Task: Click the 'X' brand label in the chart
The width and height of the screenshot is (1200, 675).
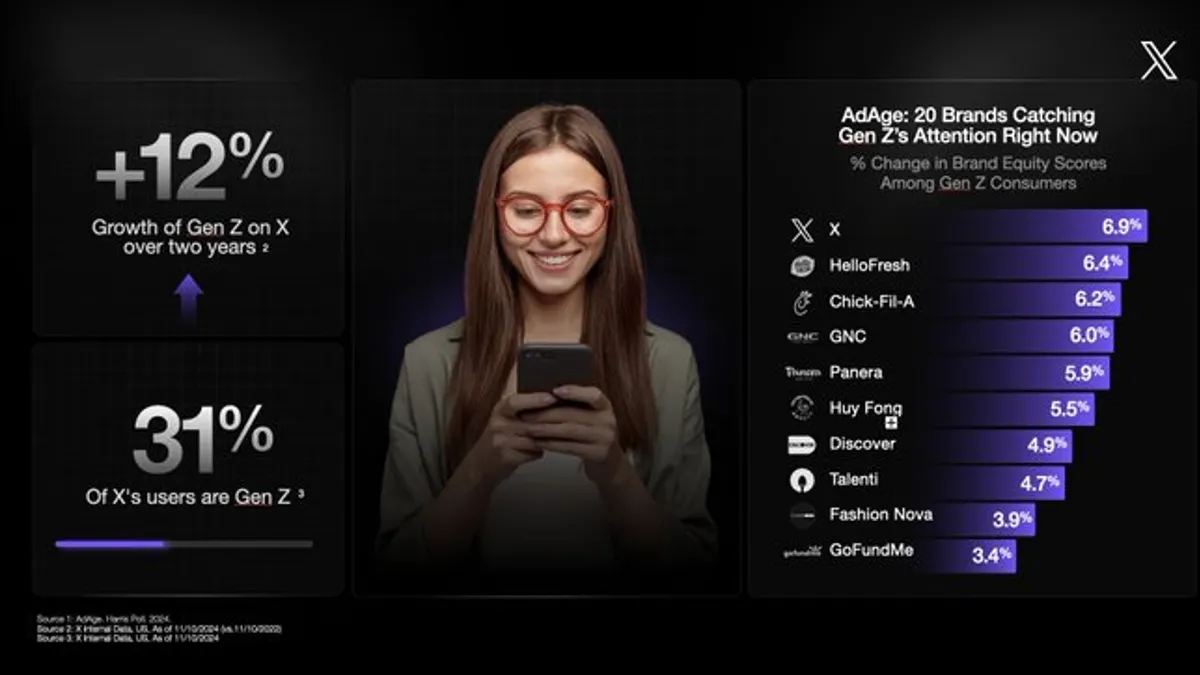Action: click(835, 230)
